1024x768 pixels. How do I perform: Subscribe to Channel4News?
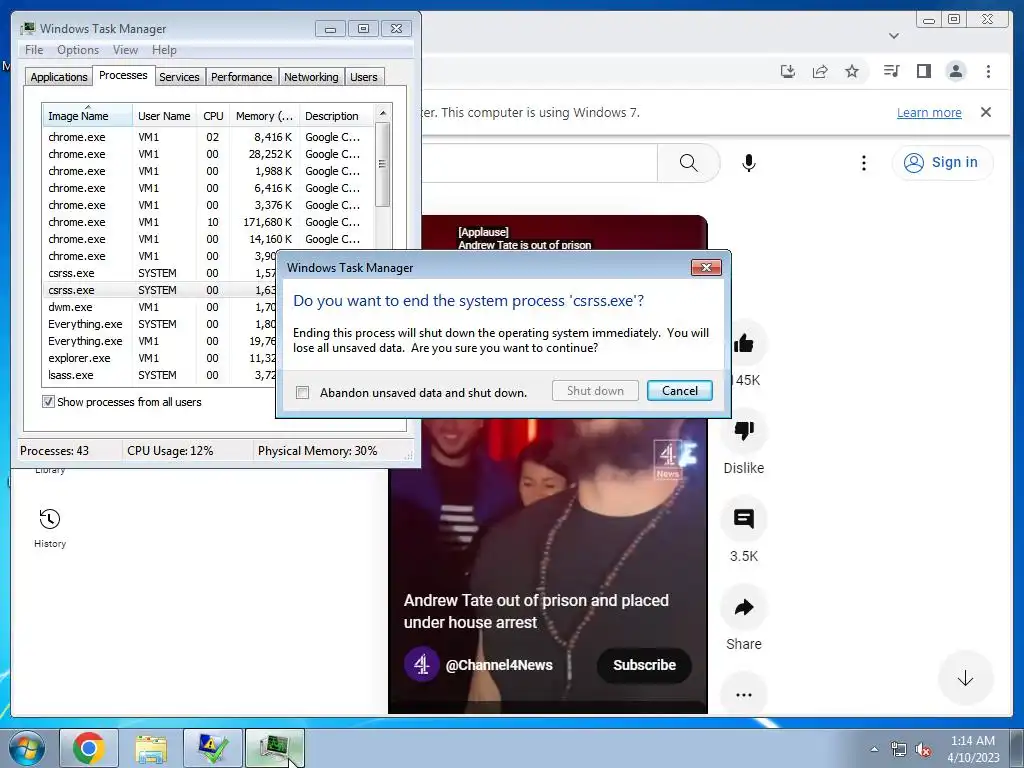point(644,665)
